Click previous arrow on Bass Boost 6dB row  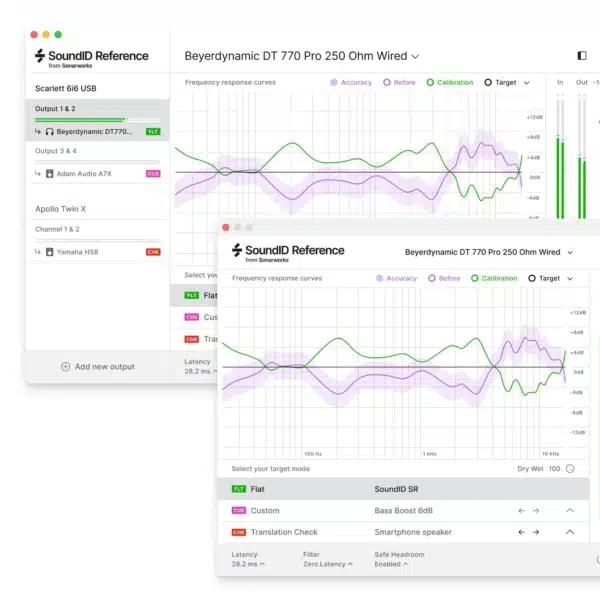[521, 510]
